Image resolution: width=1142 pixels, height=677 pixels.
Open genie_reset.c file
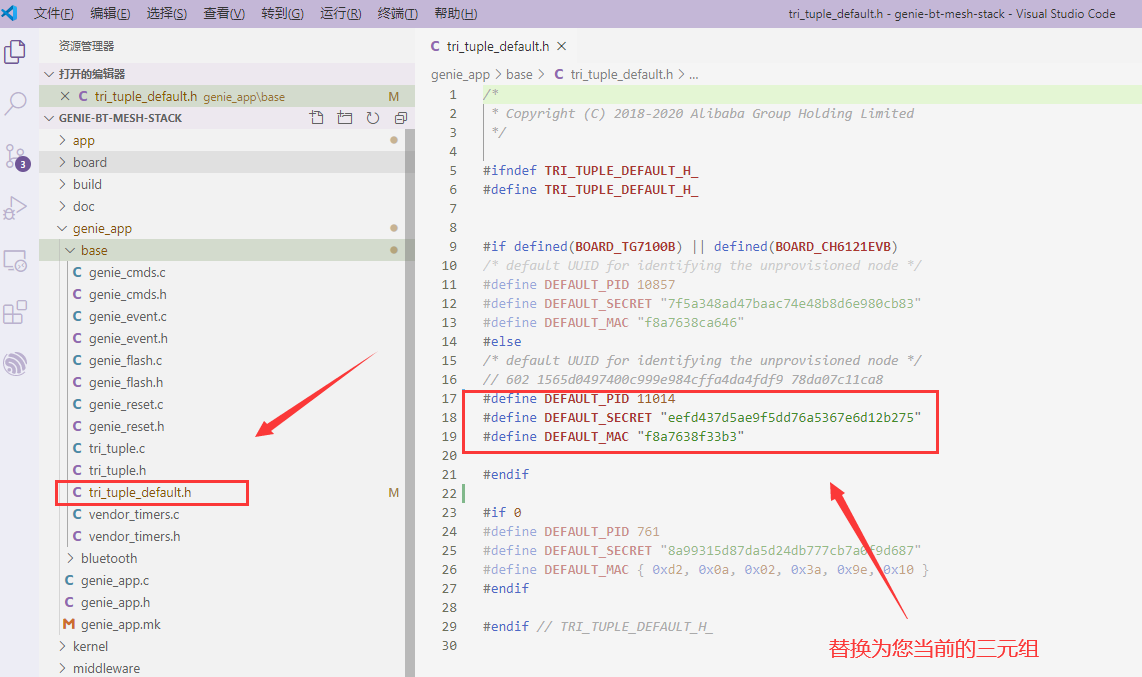coord(126,404)
